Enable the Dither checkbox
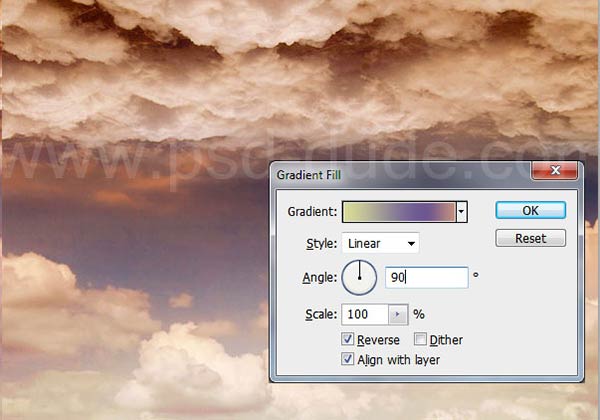 (420, 339)
